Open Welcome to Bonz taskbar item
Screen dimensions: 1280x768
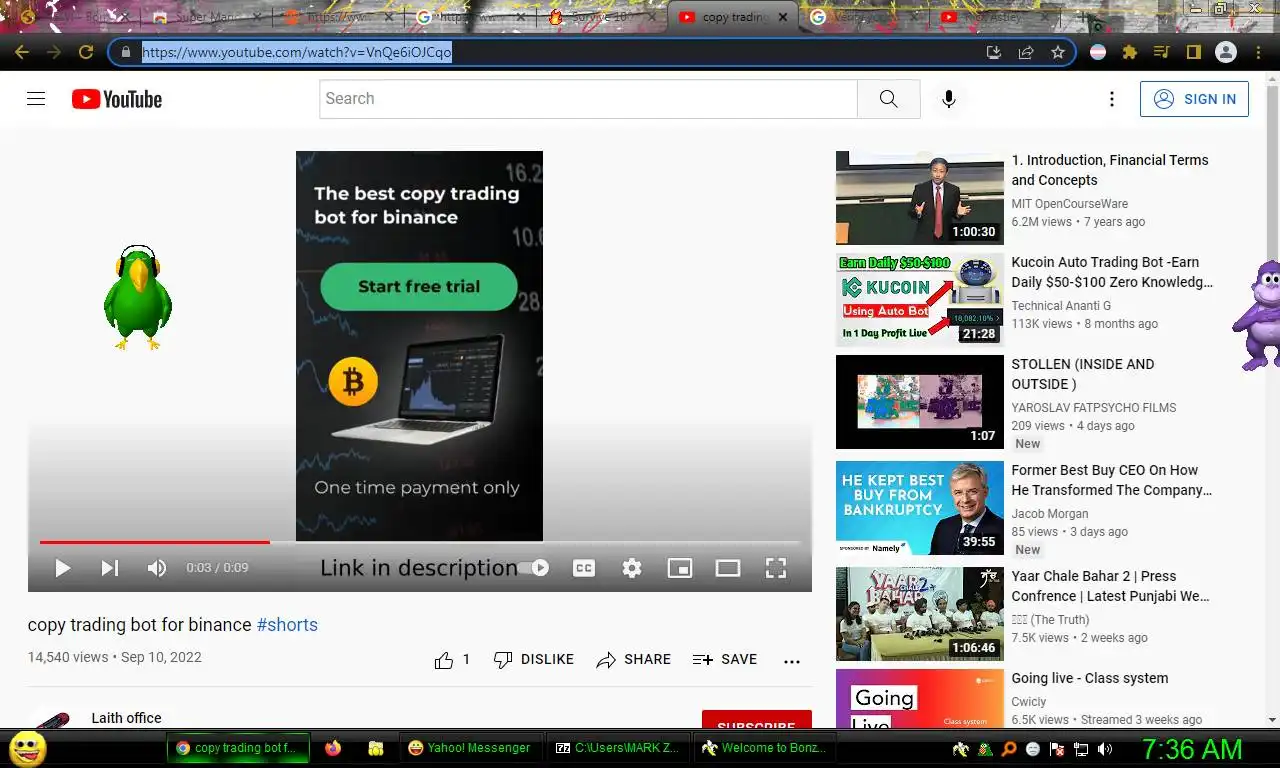(x=764, y=748)
